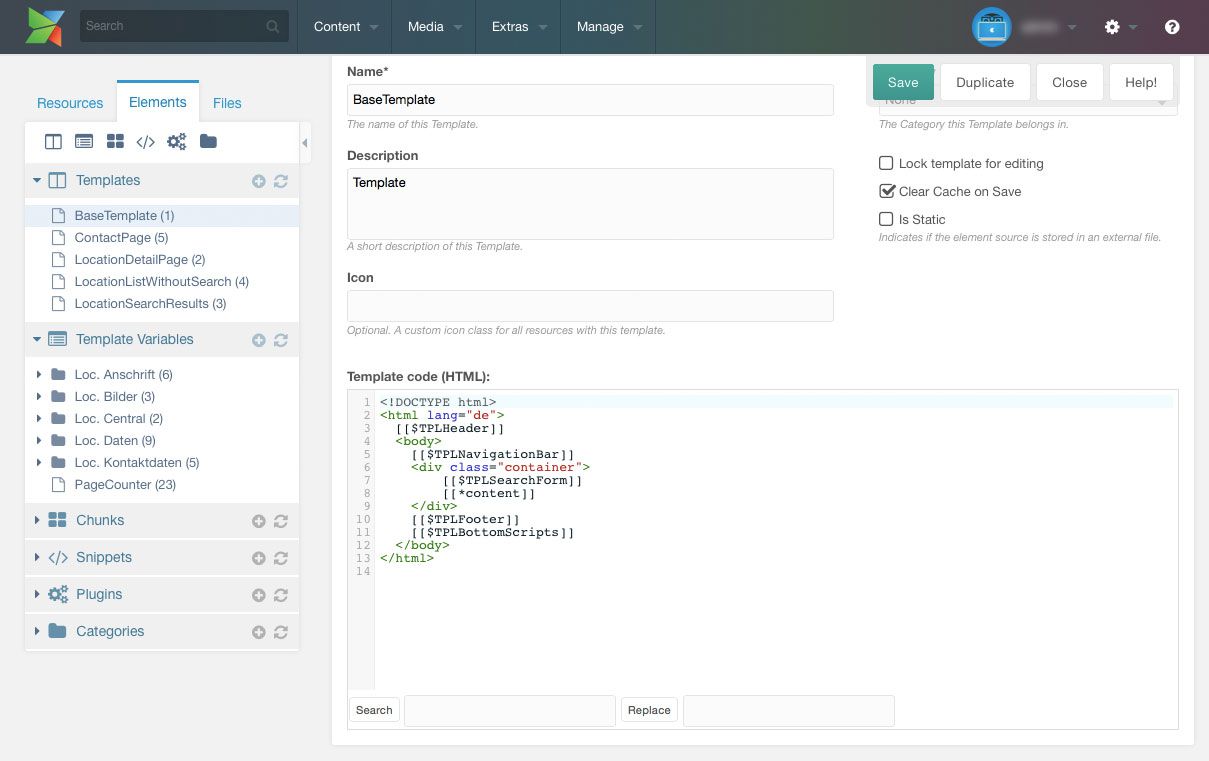Enable Lock template for editing checkbox

click(x=886, y=163)
